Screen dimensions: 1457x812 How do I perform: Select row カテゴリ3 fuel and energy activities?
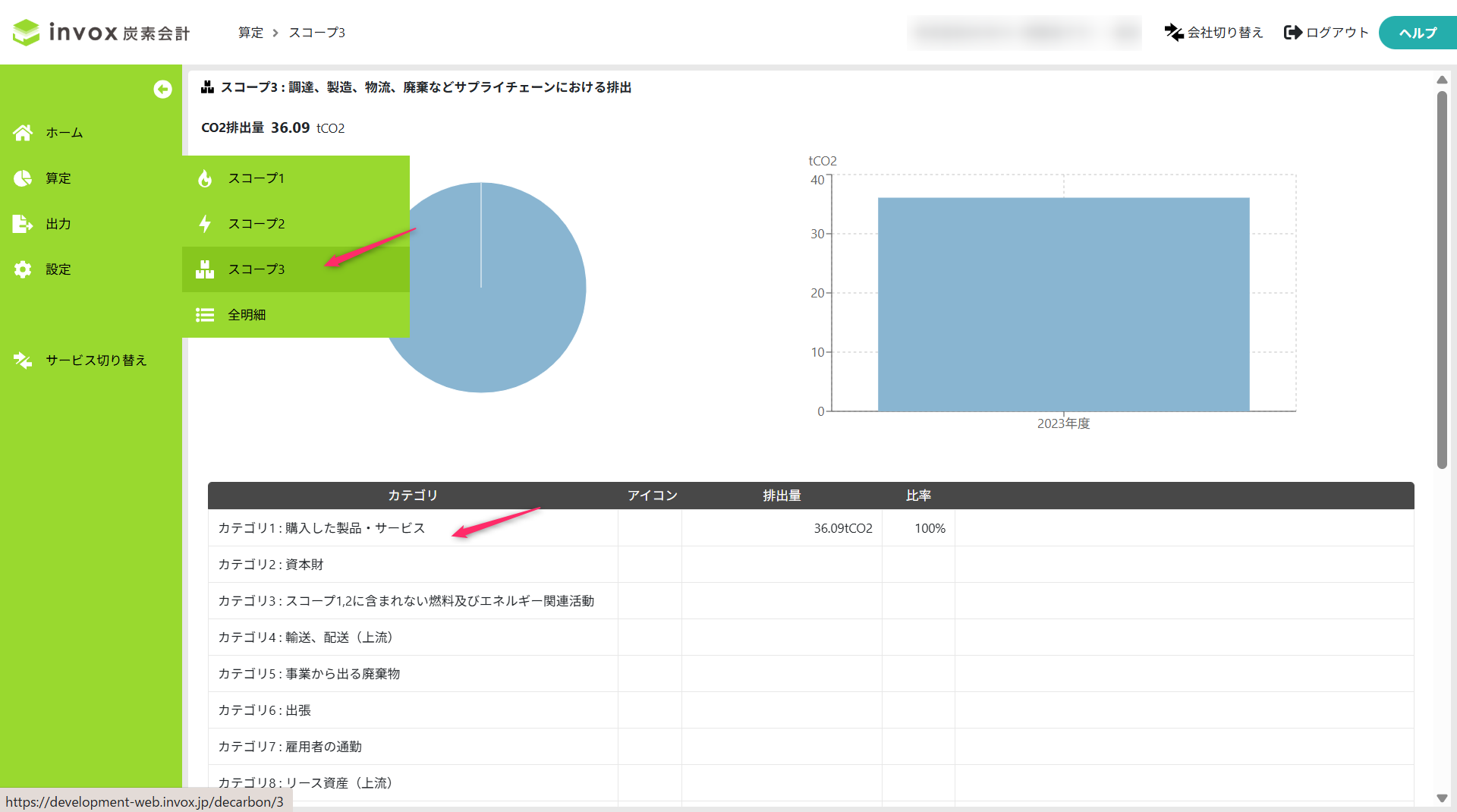(x=810, y=601)
